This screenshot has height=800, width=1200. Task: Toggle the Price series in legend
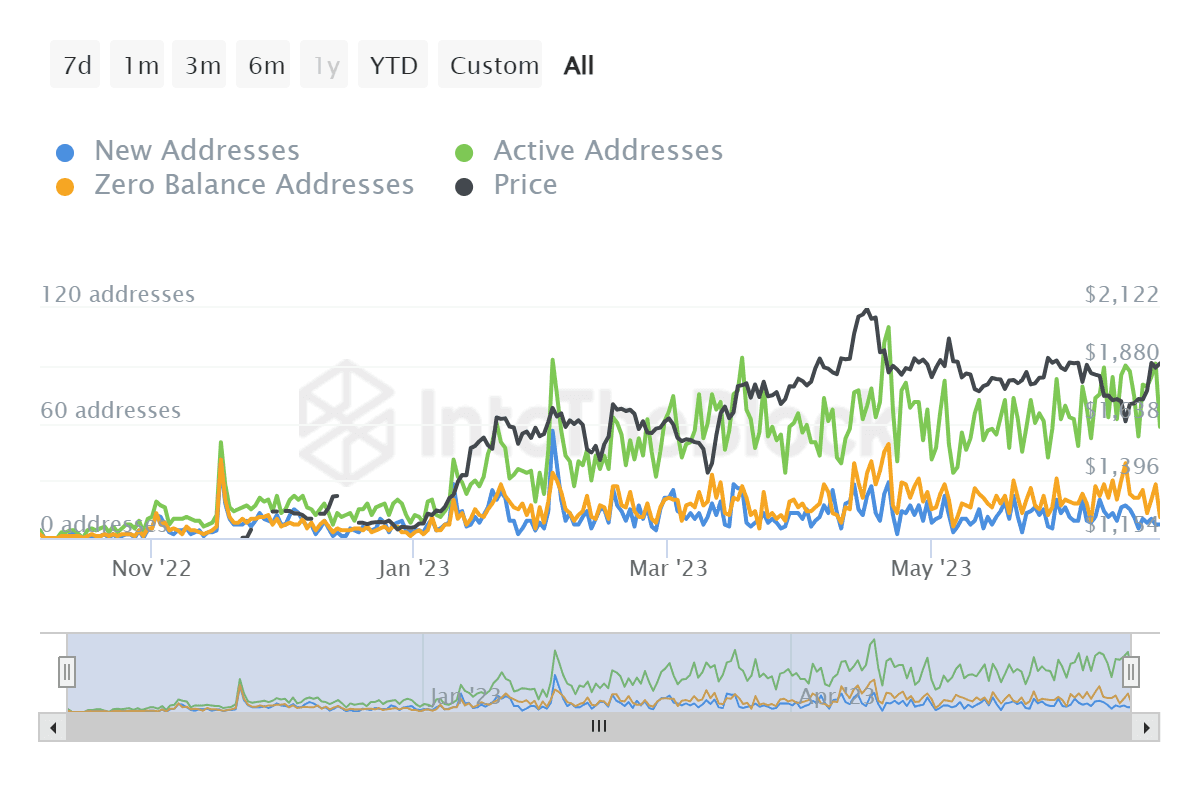pyautogui.click(x=525, y=185)
